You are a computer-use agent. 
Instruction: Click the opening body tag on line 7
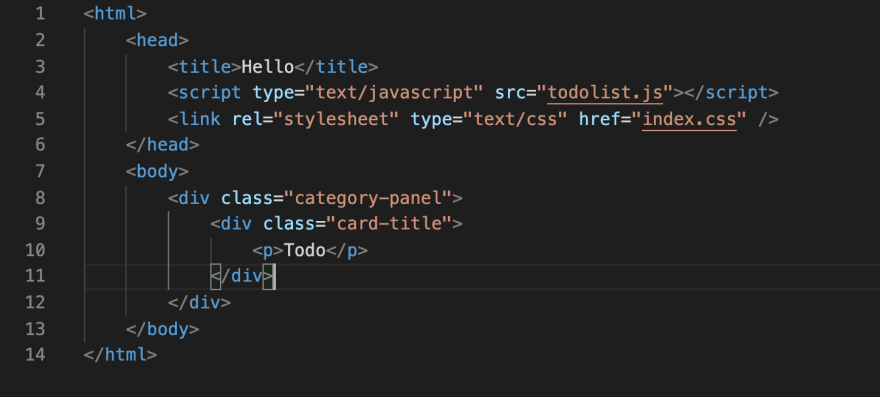[157, 172]
